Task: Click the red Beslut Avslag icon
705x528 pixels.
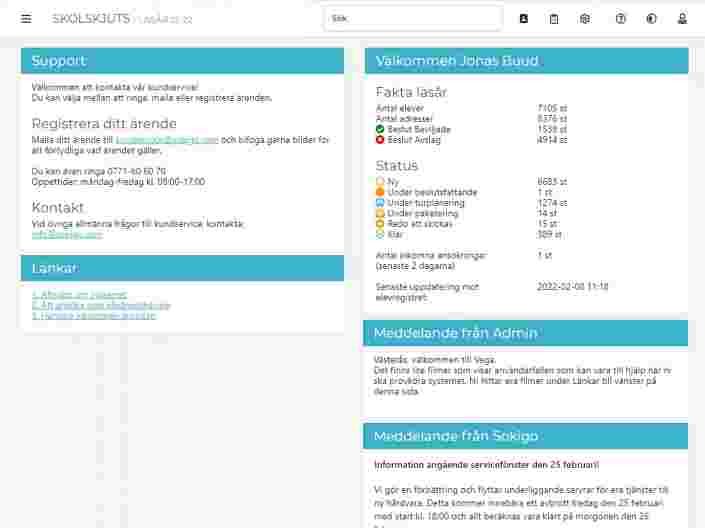Action: click(380, 140)
